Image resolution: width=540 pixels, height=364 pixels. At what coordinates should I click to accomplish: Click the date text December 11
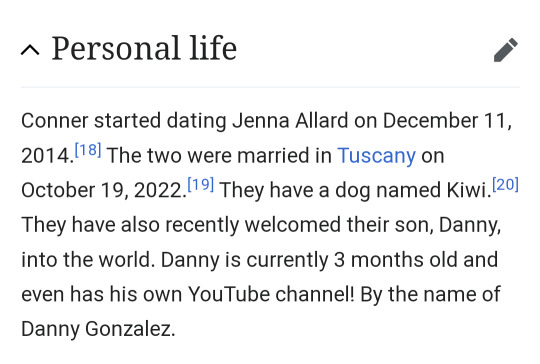[444, 121]
